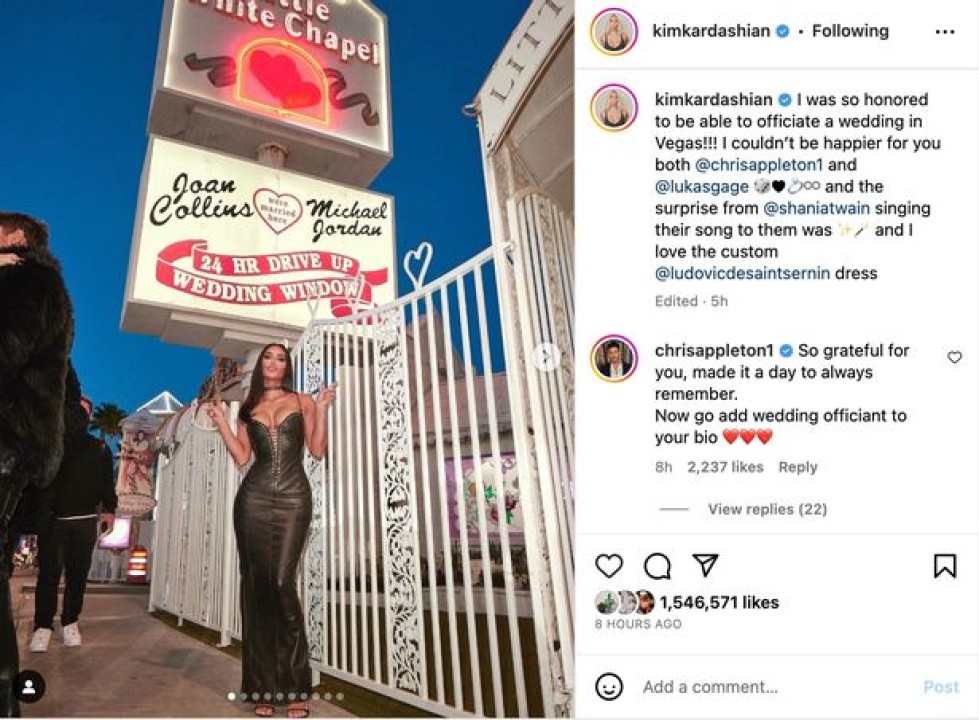Like chrisappleton1's comment heart
The image size is (979, 720).
coord(954,357)
